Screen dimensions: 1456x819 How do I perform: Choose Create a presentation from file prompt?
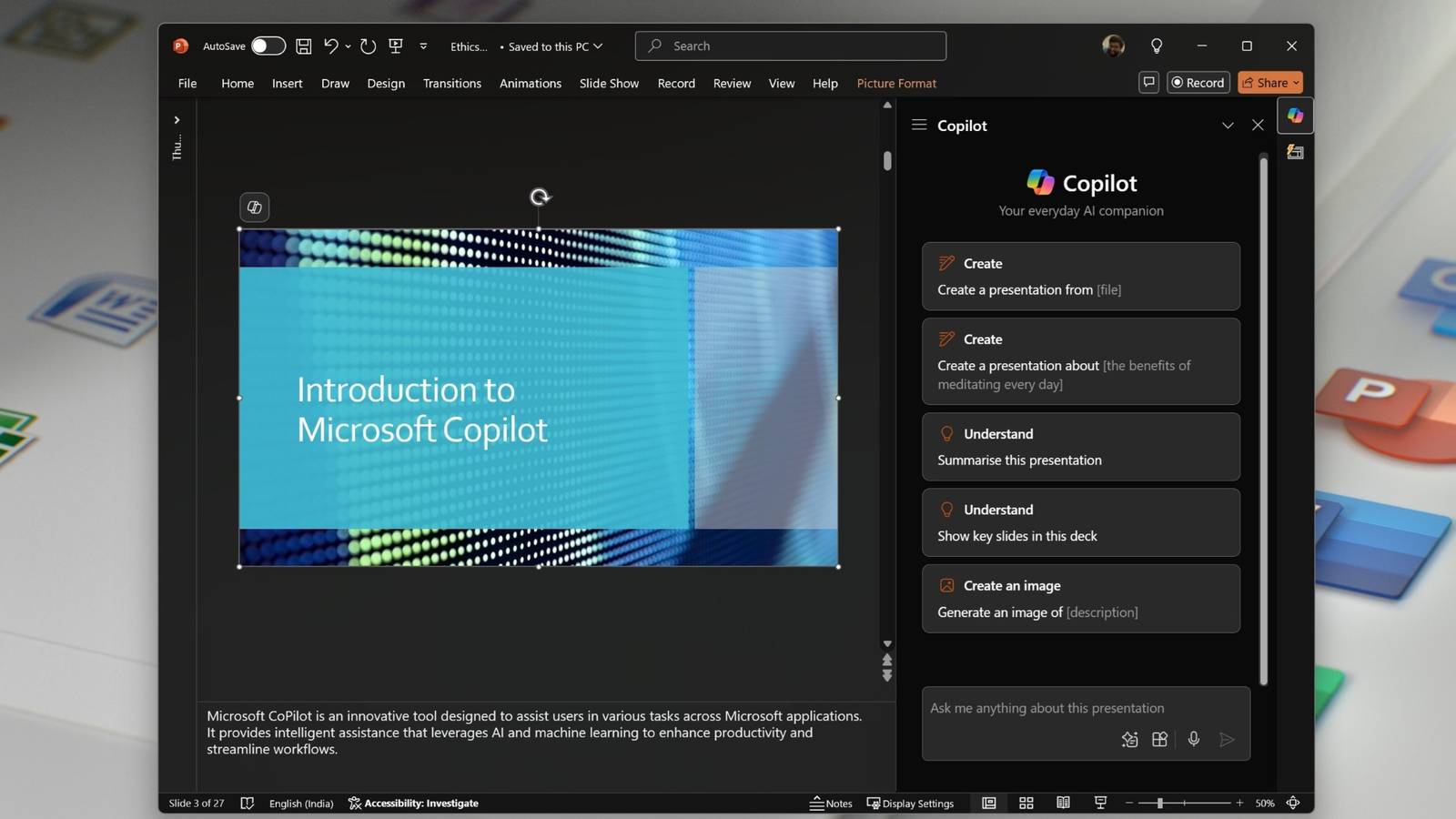click(1081, 277)
